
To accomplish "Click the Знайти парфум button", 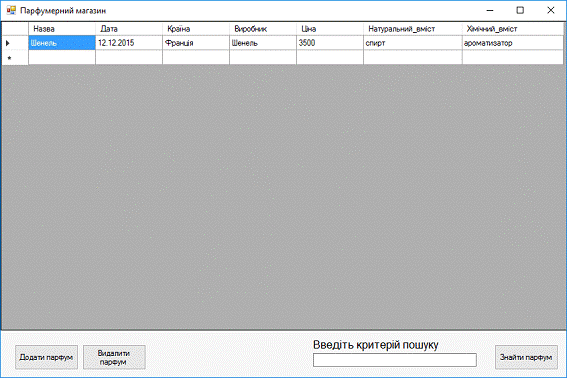I will [x=526, y=357].
